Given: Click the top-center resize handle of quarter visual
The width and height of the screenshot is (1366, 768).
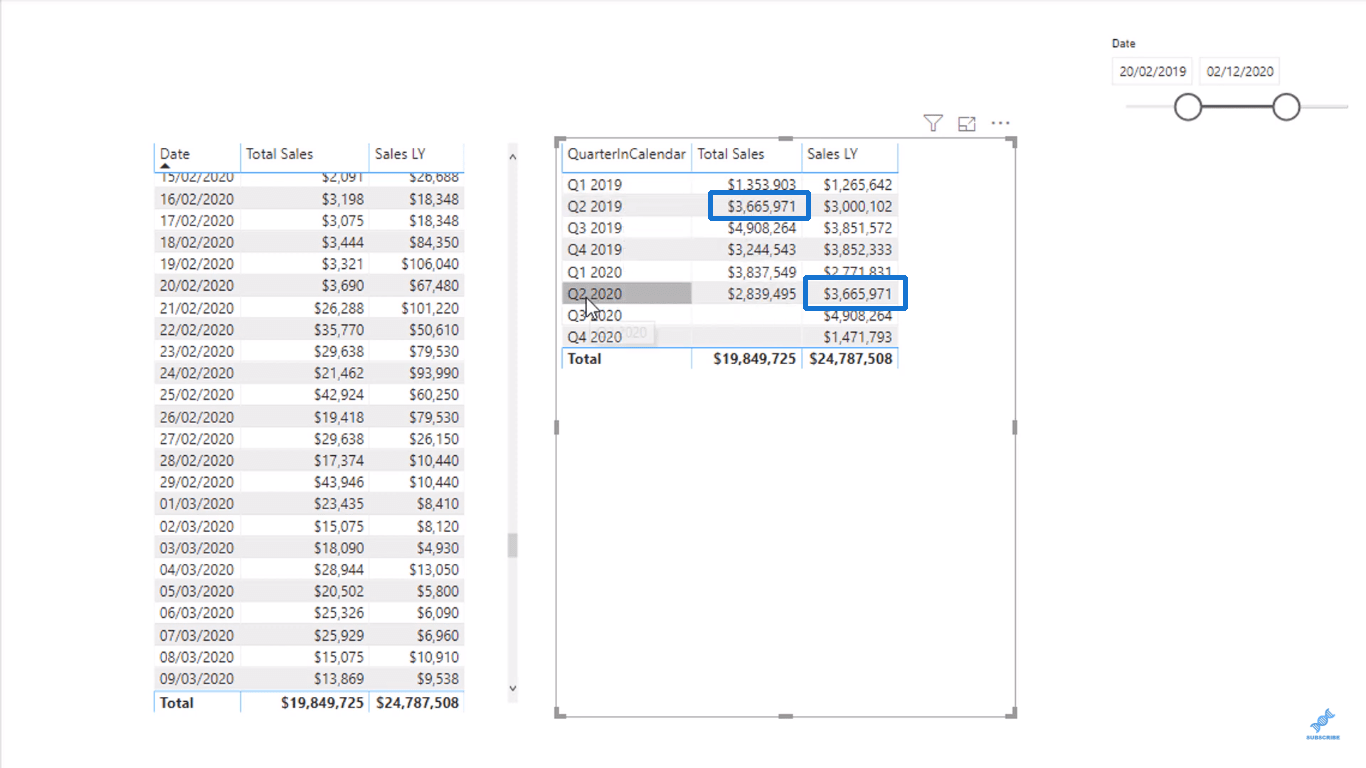Looking at the screenshot, I should 785,139.
